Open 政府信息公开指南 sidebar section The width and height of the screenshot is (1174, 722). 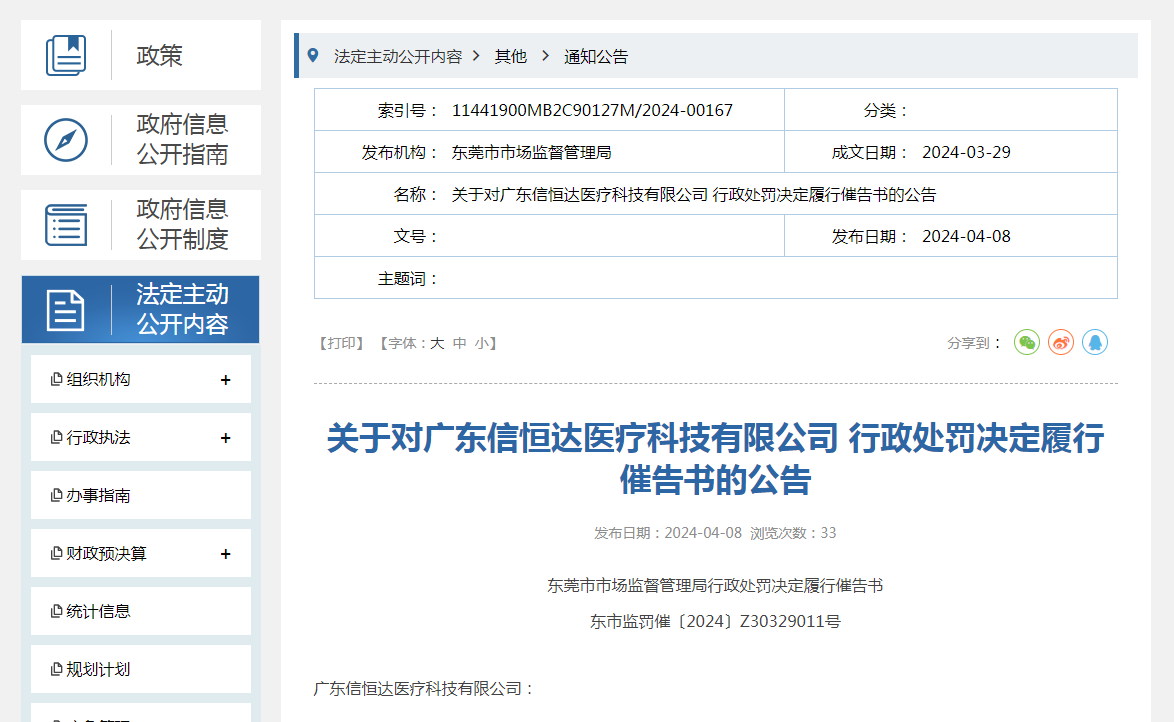point(141,140)
